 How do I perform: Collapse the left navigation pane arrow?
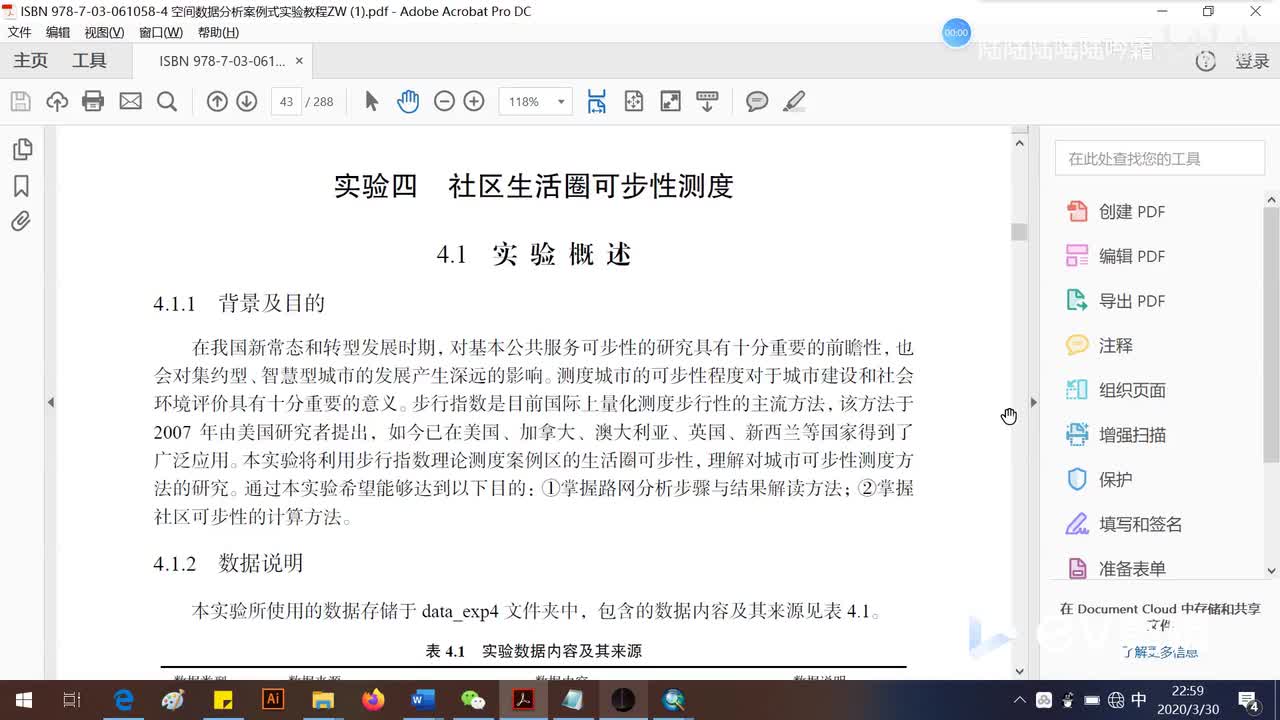(50, 402)
